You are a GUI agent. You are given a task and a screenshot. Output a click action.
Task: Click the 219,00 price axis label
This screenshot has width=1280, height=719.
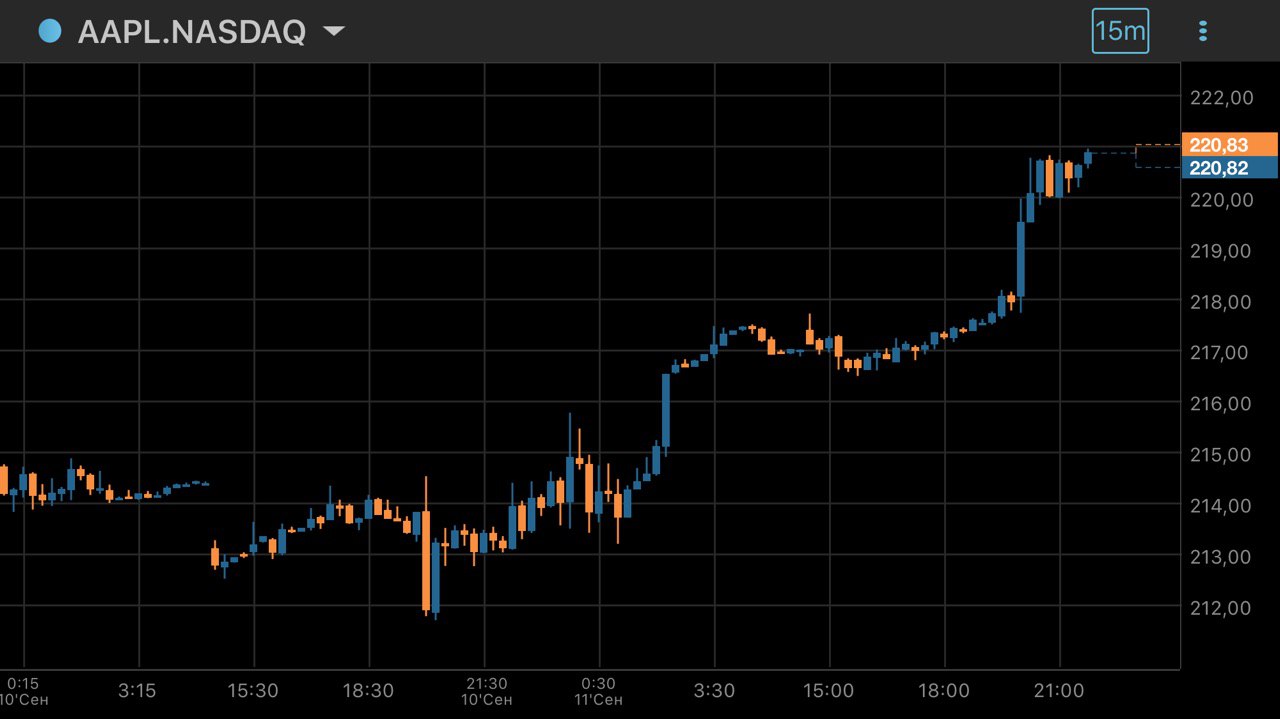tap(1221, 251)
